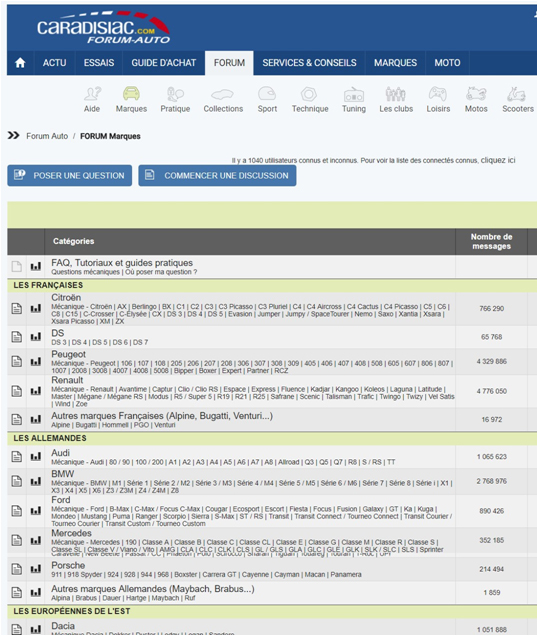
Task: Click the '766 290' message count
Action: tap(492, 309)
